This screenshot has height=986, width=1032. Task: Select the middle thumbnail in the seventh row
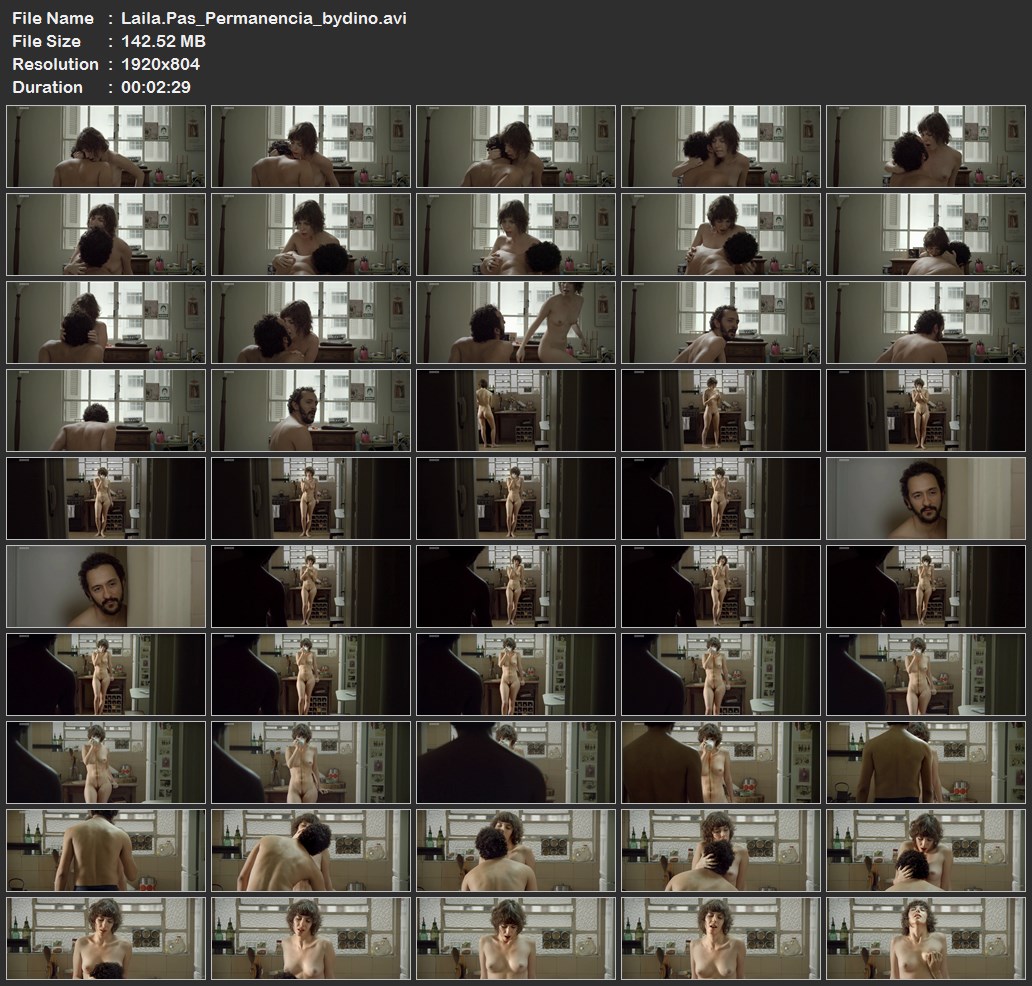click(516, 674)
